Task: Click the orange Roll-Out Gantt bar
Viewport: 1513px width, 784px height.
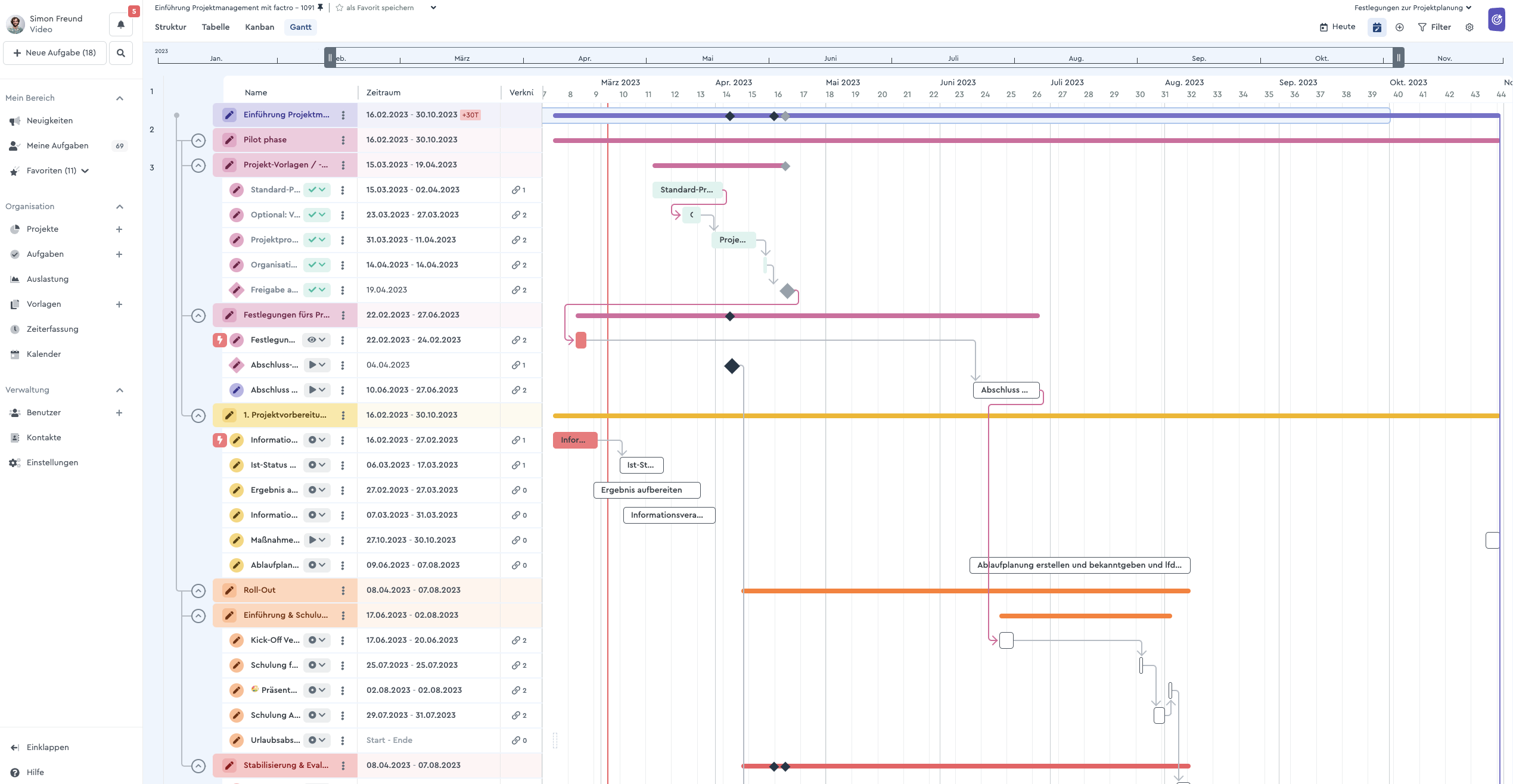Action: coord(965,591)
